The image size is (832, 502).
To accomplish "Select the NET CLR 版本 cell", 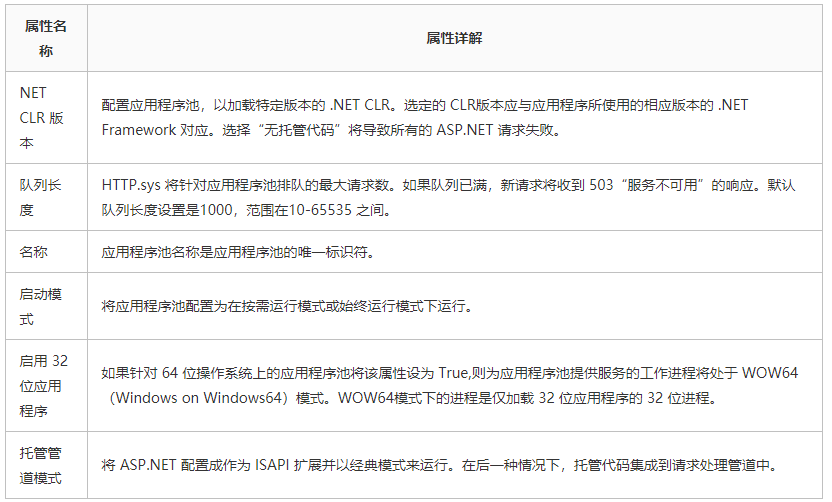I will pyautogui.click(x=46, y=117).
